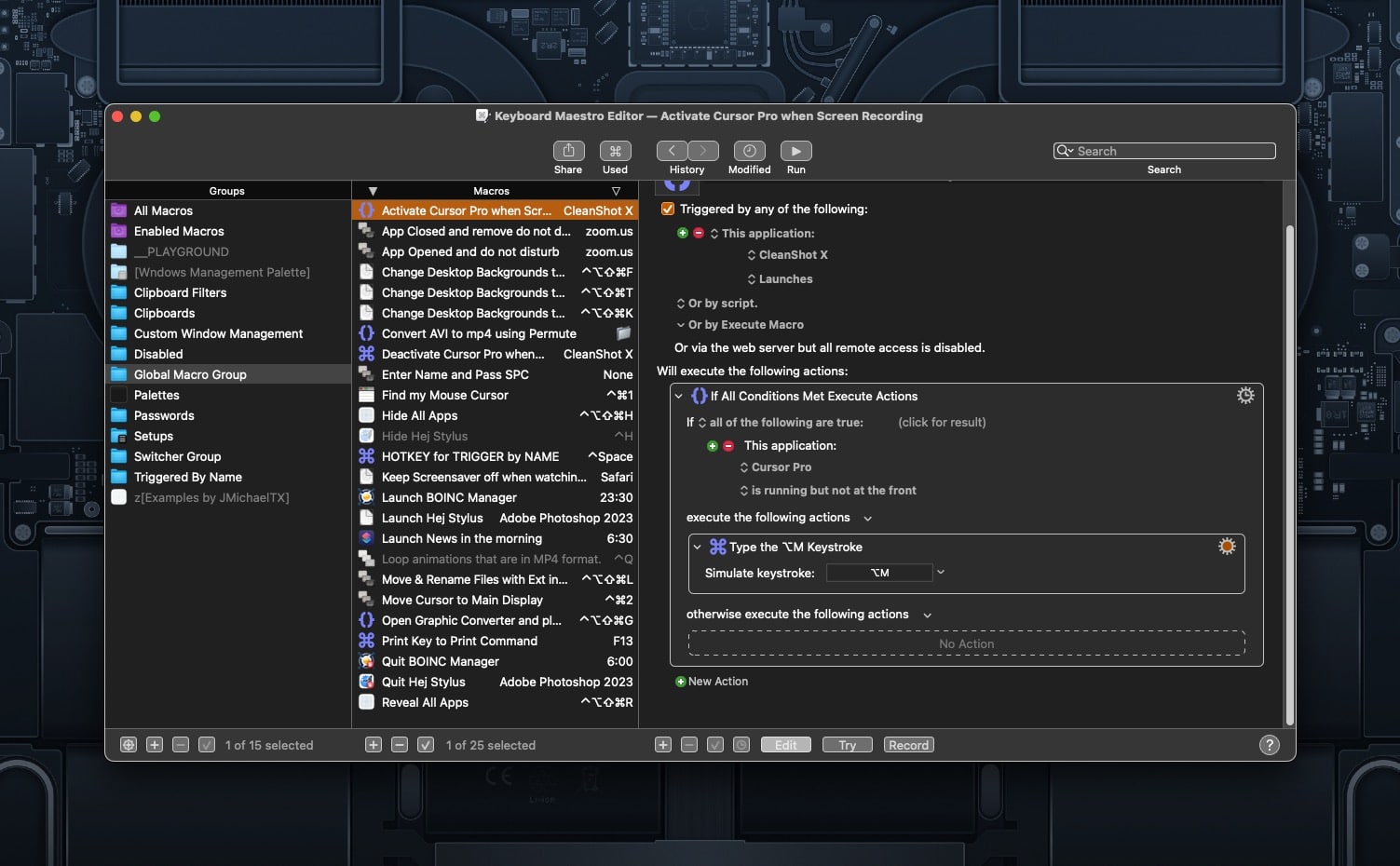Select the Palettes macro group

click(156, 395)
